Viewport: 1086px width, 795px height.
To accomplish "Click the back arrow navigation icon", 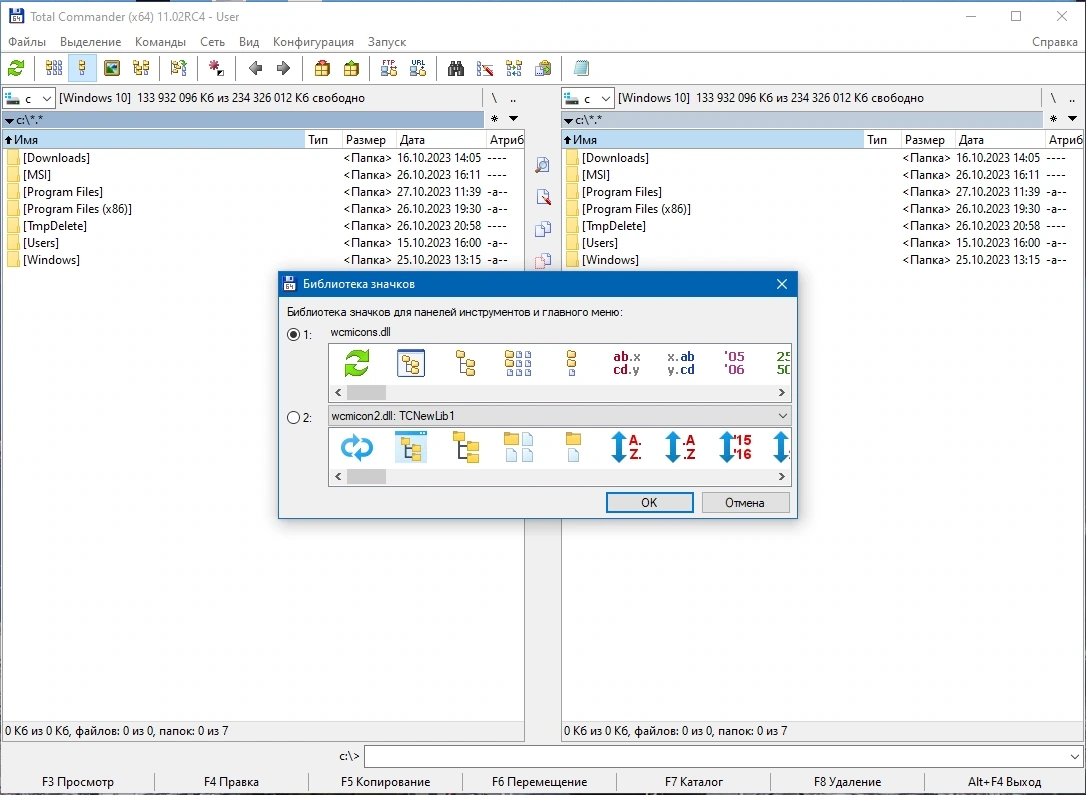I will (256, 68).
